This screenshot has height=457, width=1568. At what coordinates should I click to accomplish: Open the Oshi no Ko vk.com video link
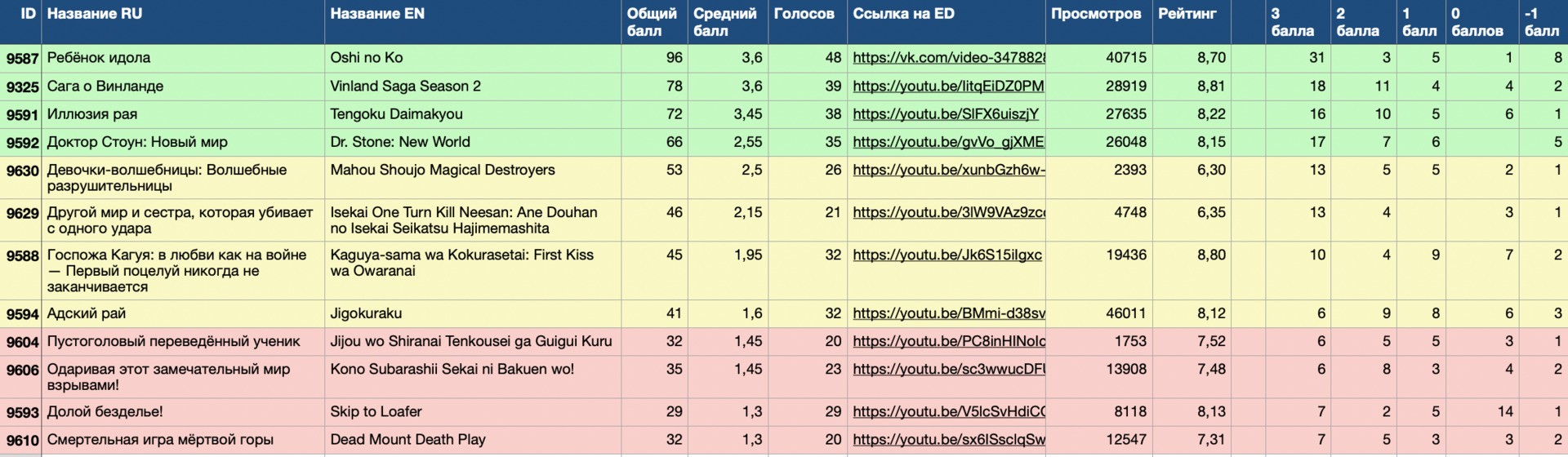click(948, 58)
